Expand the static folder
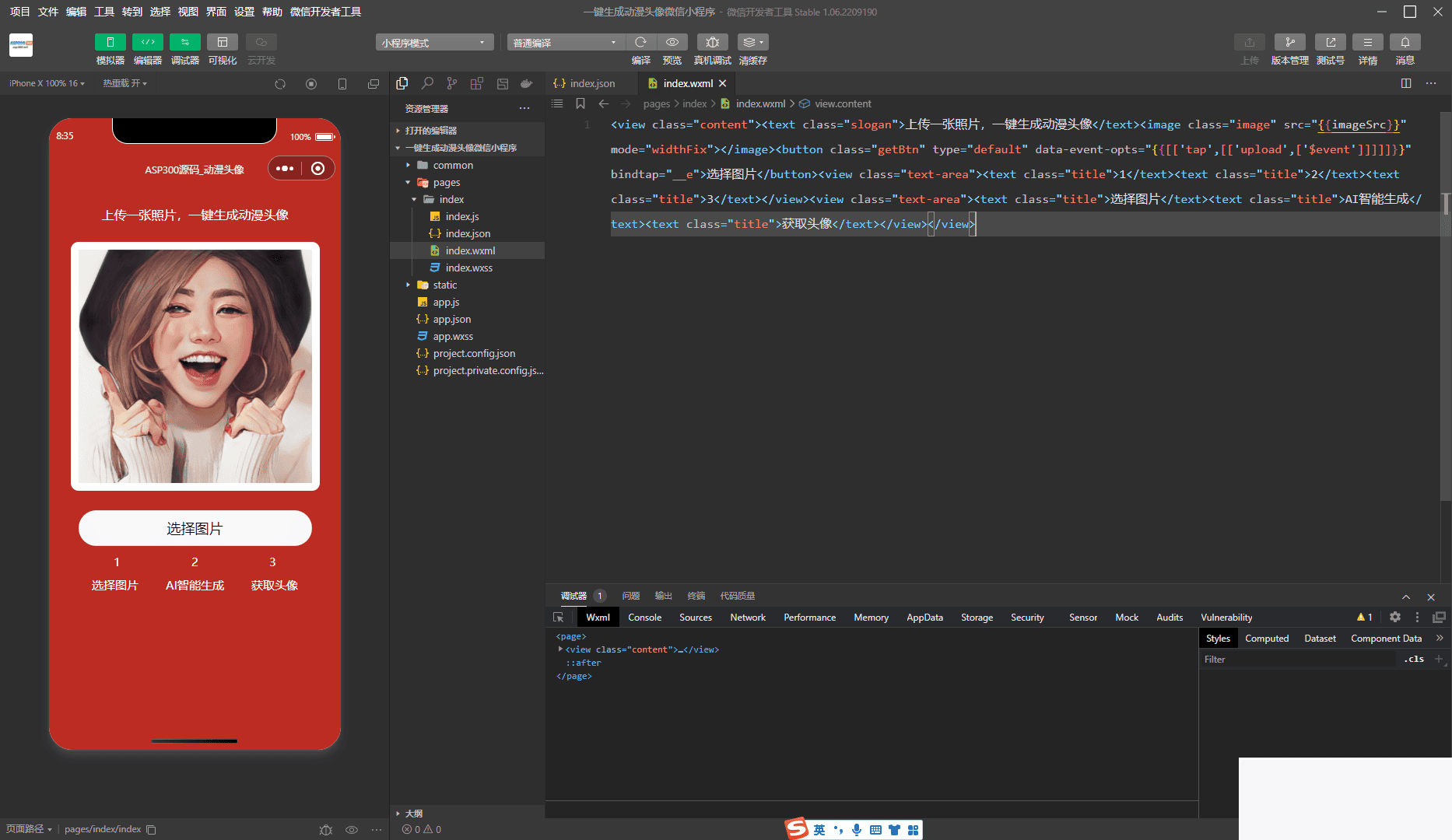 click(x=444, y=285)
